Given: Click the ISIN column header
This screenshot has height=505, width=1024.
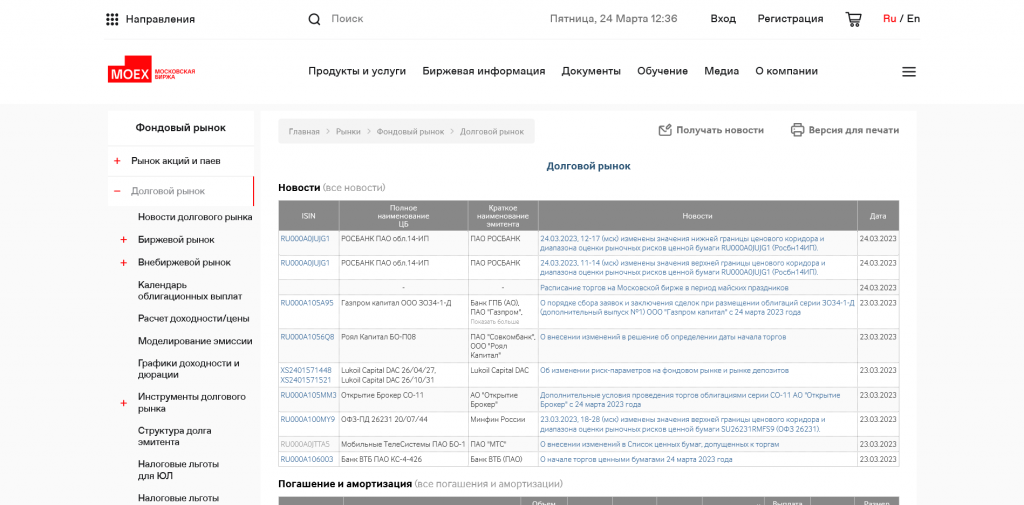Looking at the screenshot, I should (x=308, y=216).
